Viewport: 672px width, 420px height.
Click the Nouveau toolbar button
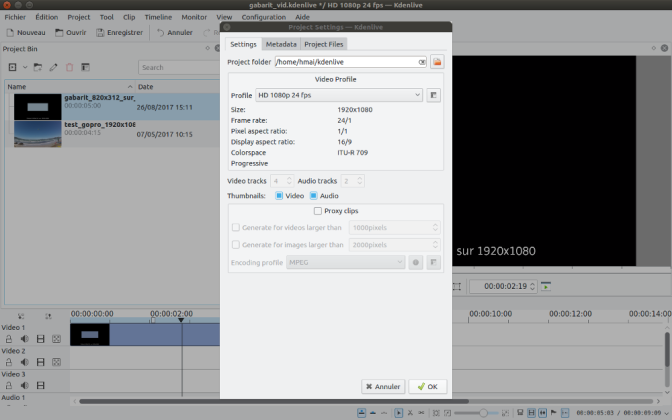click(x=26, y=33)
